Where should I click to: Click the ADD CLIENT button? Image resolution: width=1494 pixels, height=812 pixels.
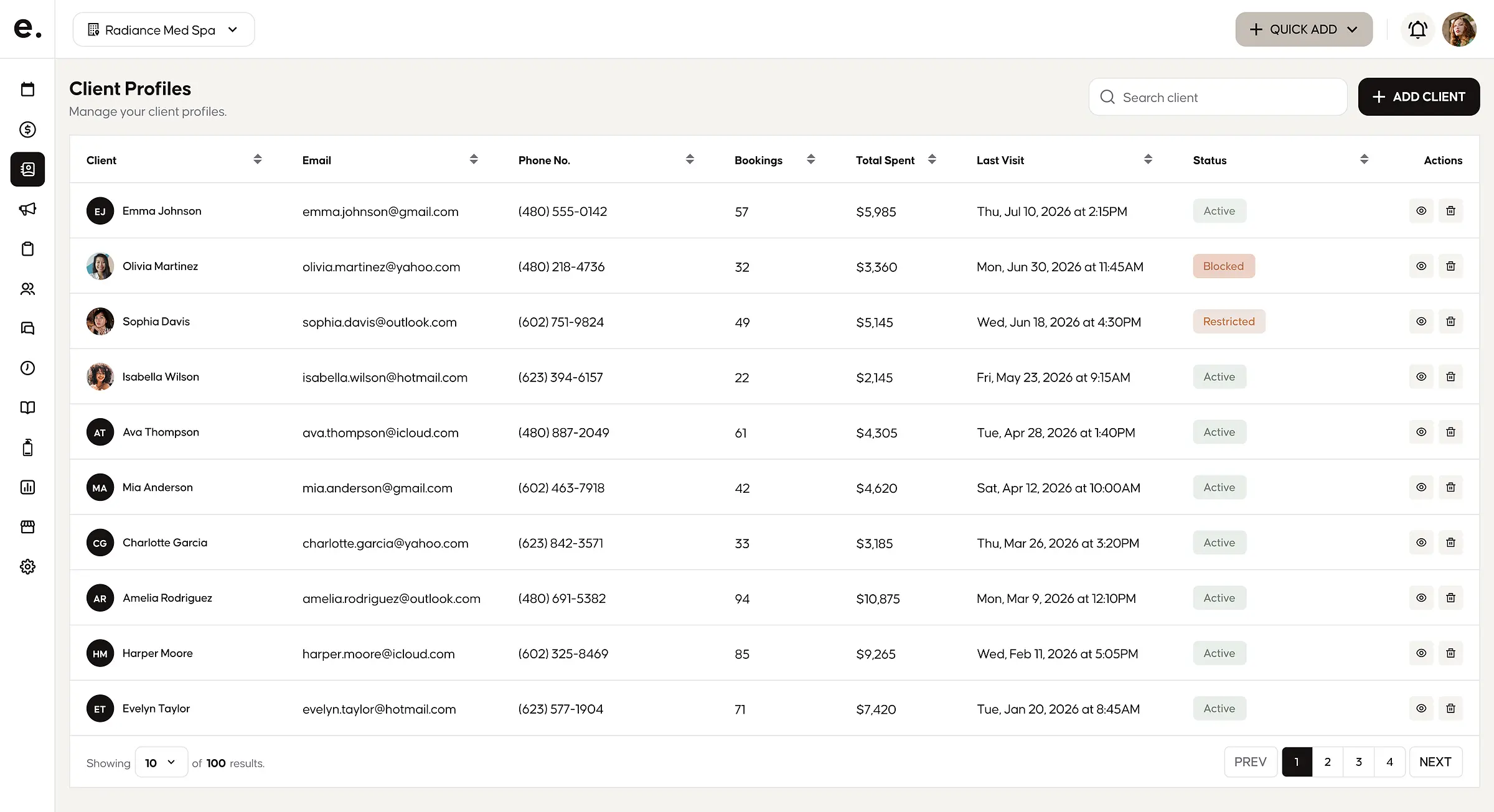click(1419, 97)
